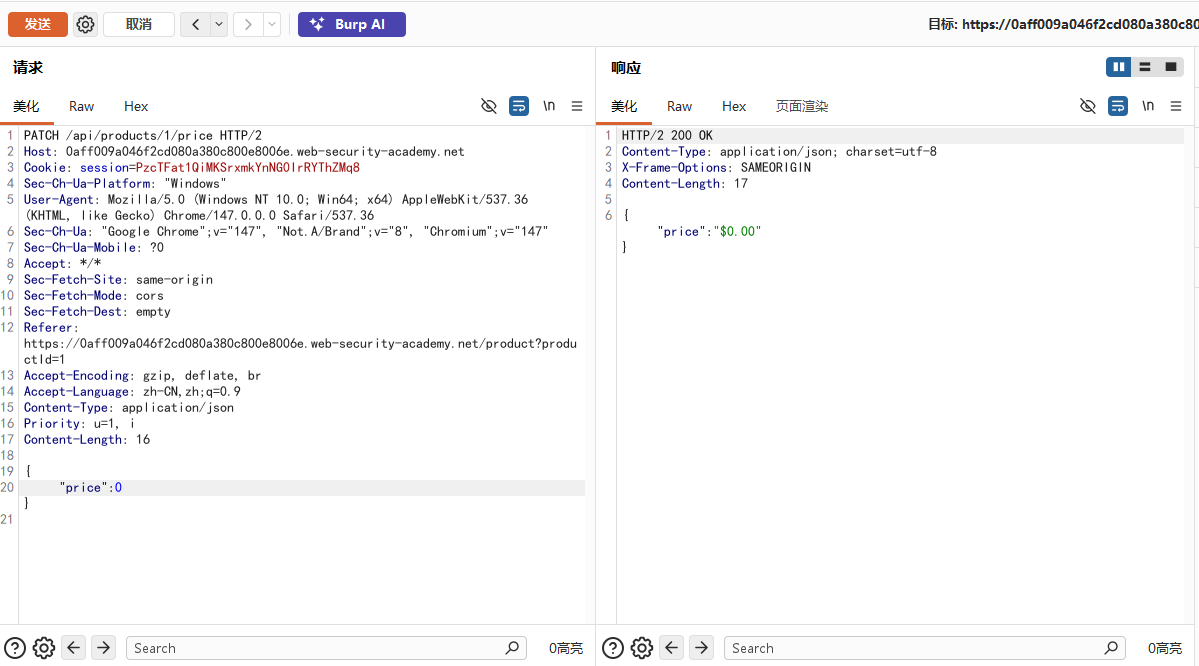This screenshot has width=1199, height=666.
Task: Toggle the response panel's hide-non-printable eye icon
Action: pos(1087,106)
